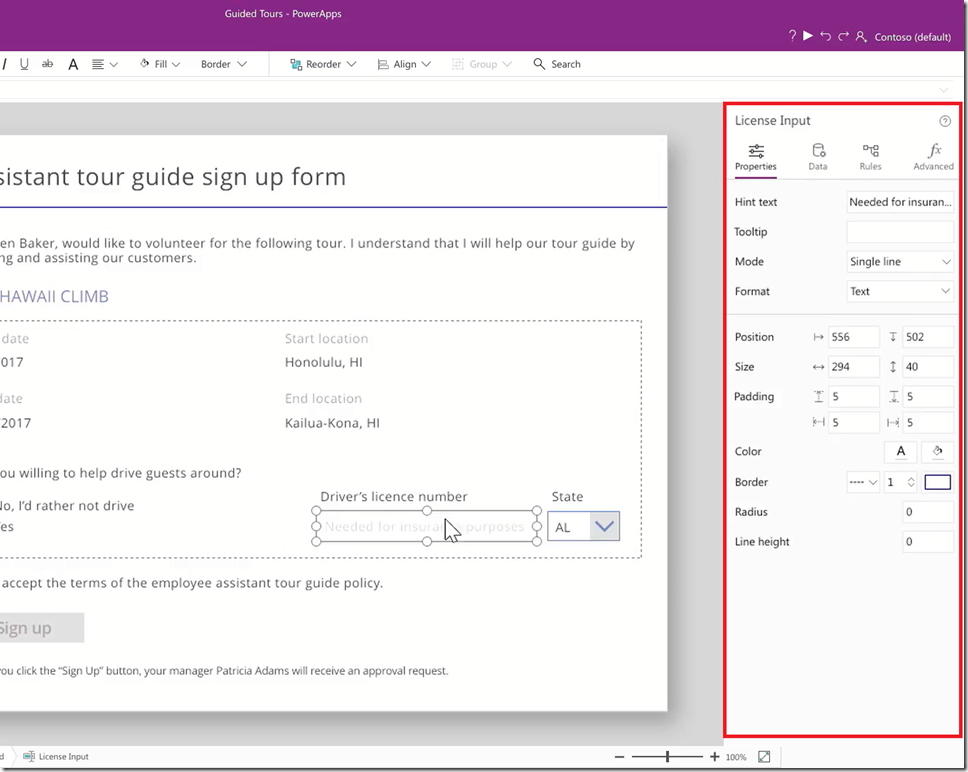Click the font color A icon in toolbar
The image size is (968, 772).
[x=73, y=64]
